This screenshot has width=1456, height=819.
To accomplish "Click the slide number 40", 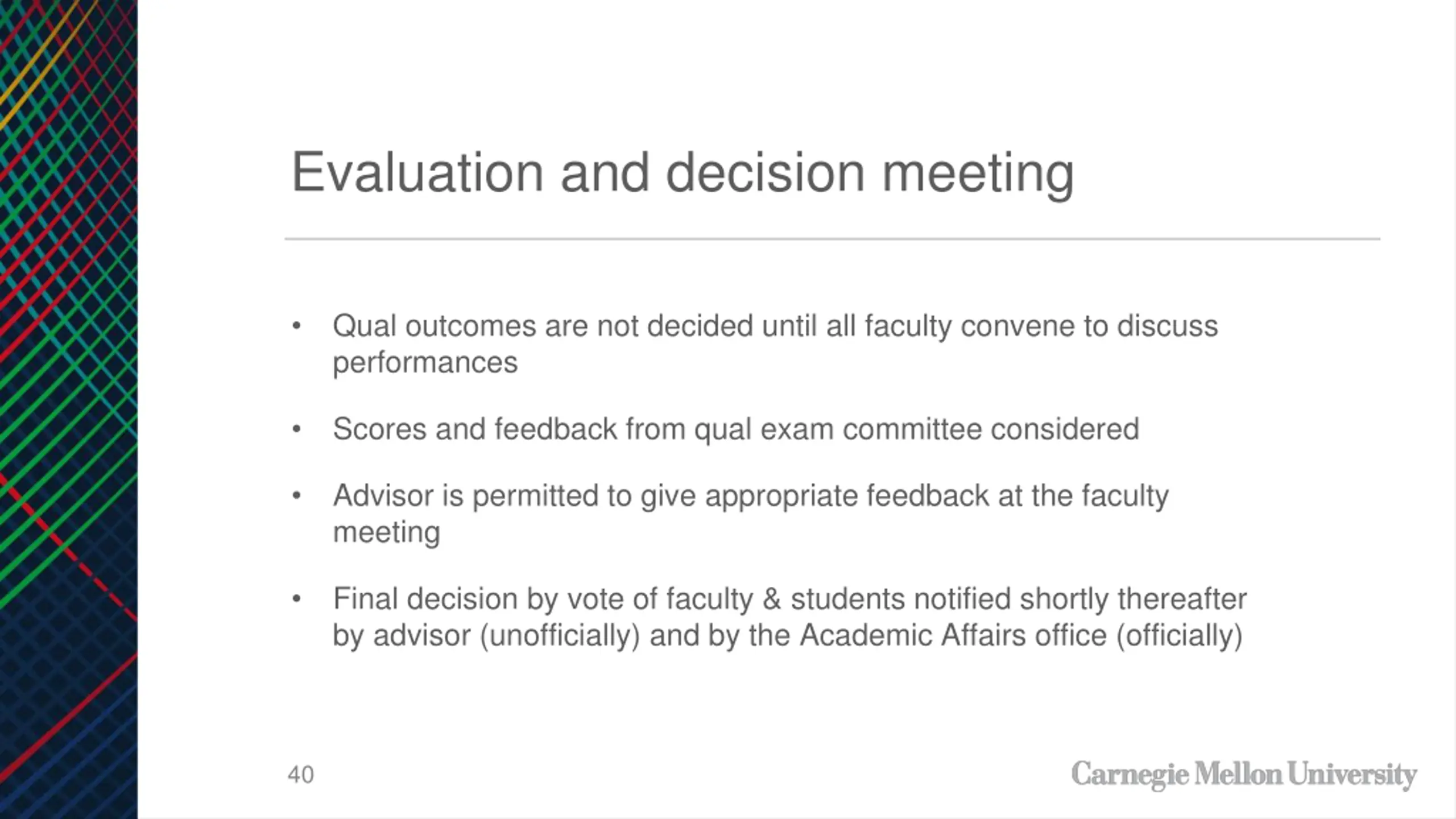I will (x=301, y=775).
